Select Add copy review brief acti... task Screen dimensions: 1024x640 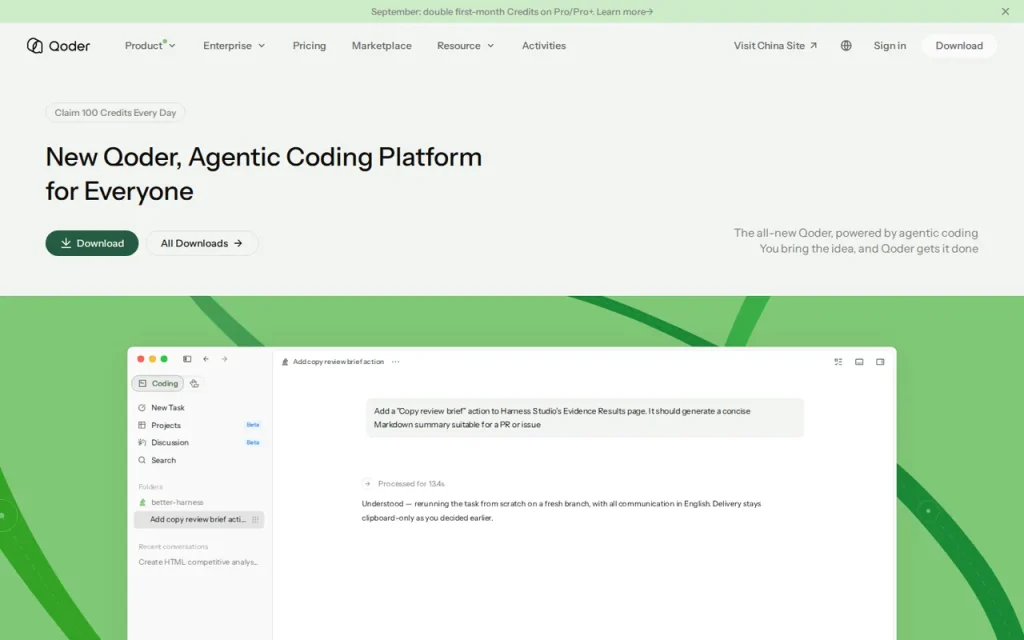pos(199,520)
